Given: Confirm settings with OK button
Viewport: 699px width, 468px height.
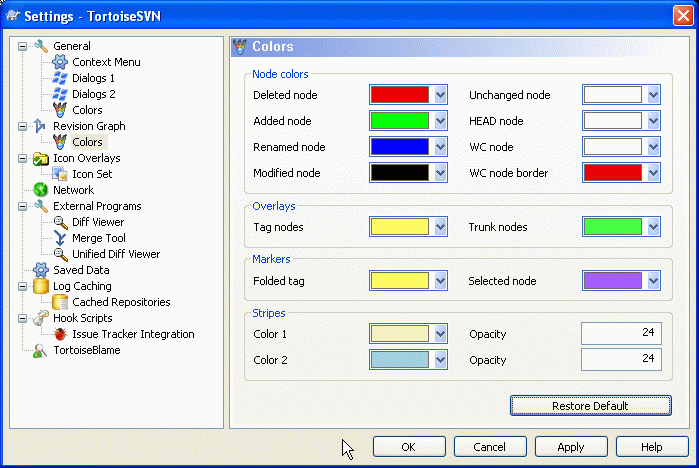Looking at the screenshot, I should point(409,447).
